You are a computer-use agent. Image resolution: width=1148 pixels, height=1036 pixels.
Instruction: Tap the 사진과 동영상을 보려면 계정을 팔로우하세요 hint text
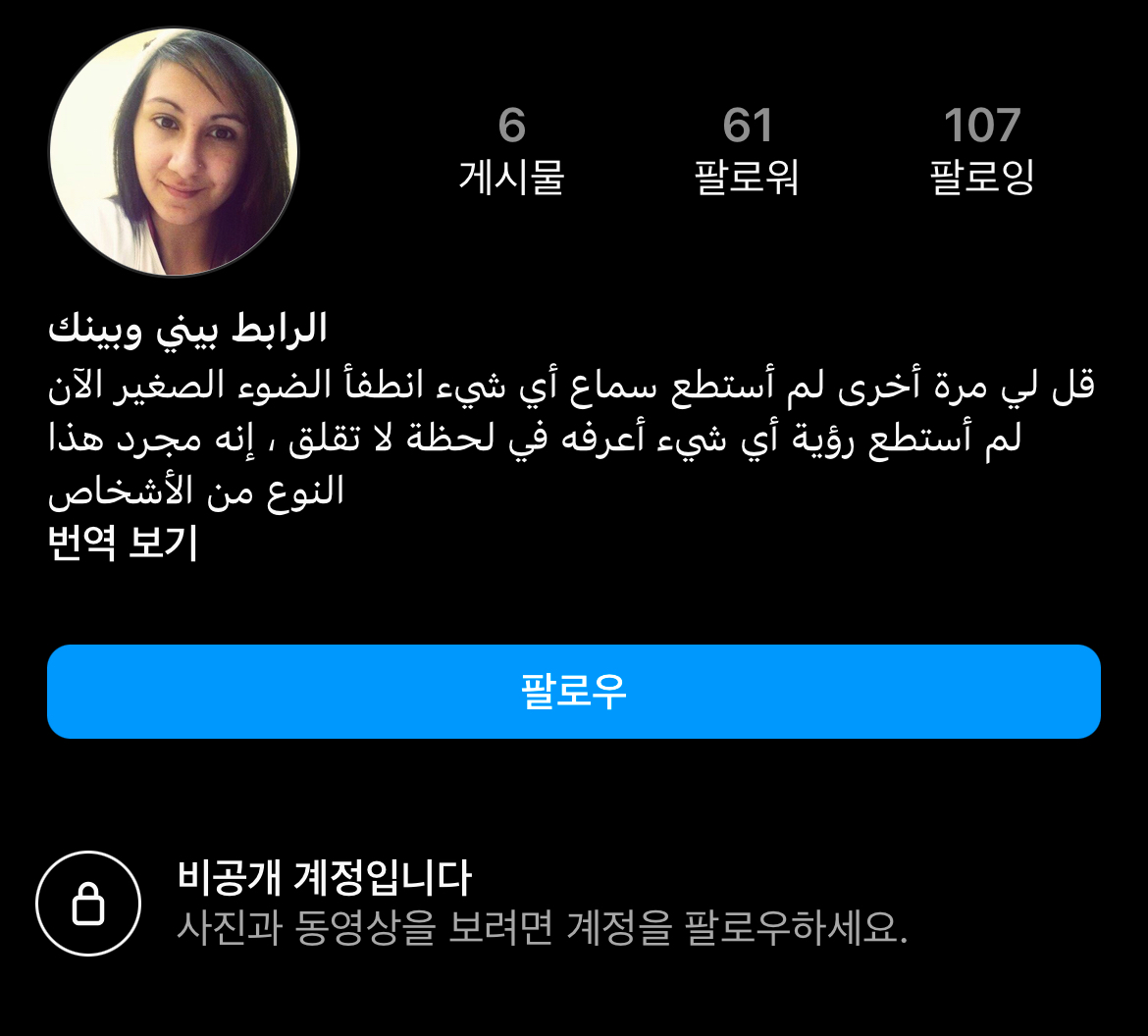click(543, 927)
